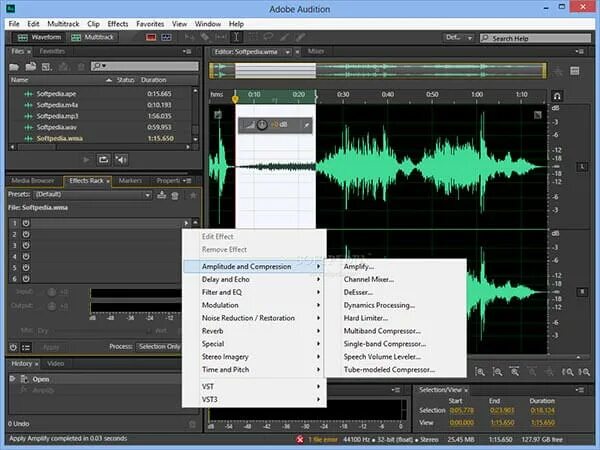Open the Process Selection Only dropdown
600x450 pixels.
click(x=159, y=347)
